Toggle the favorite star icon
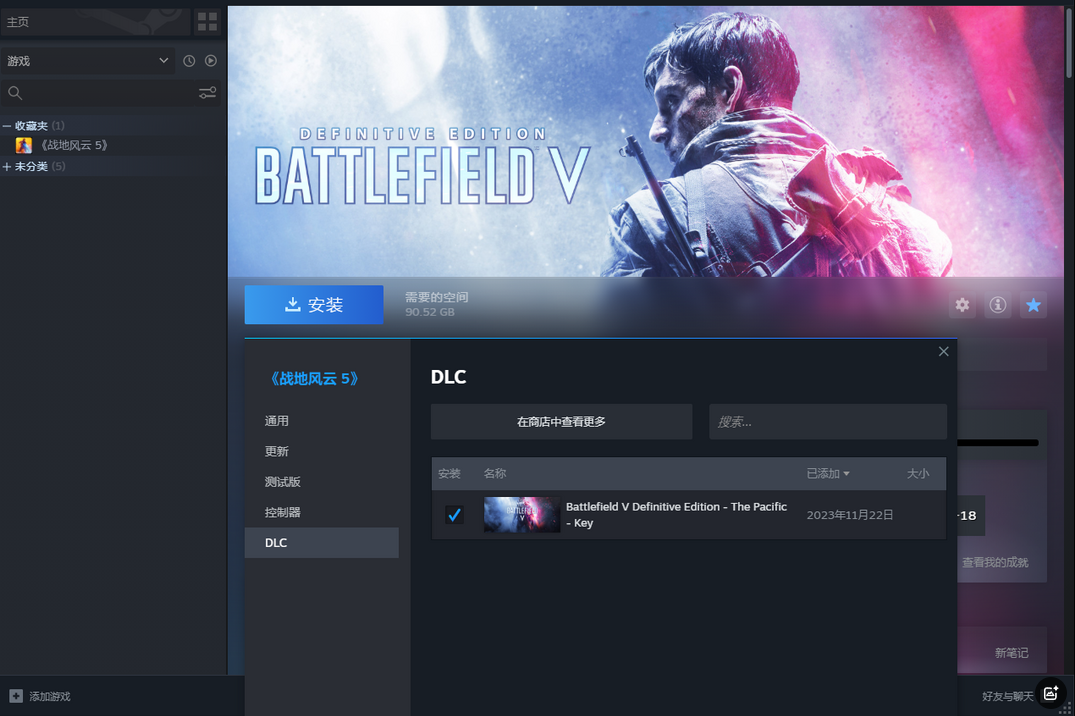Viewport: 1075px width, 716px height. [1034, 305]
